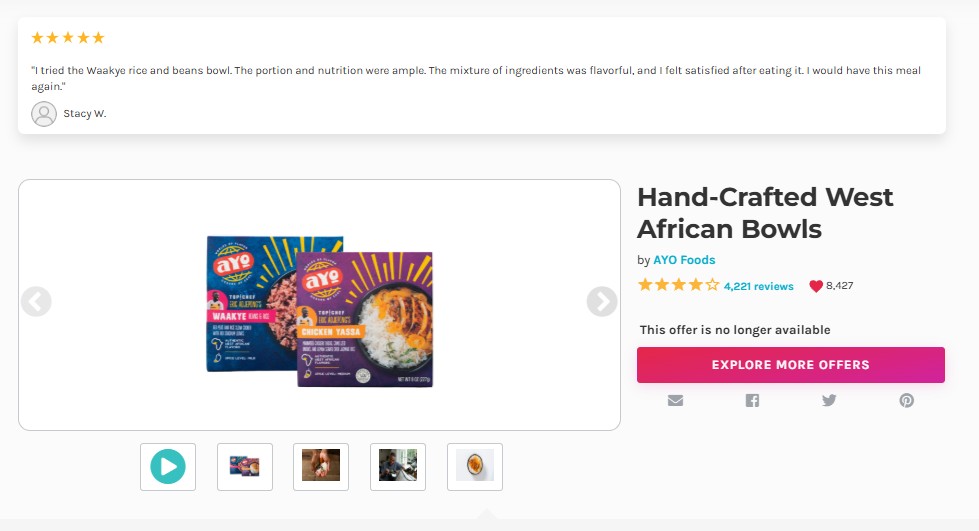Open the AYO Foods brand link
Screen dimensions: 979x531
click(684, 260)
